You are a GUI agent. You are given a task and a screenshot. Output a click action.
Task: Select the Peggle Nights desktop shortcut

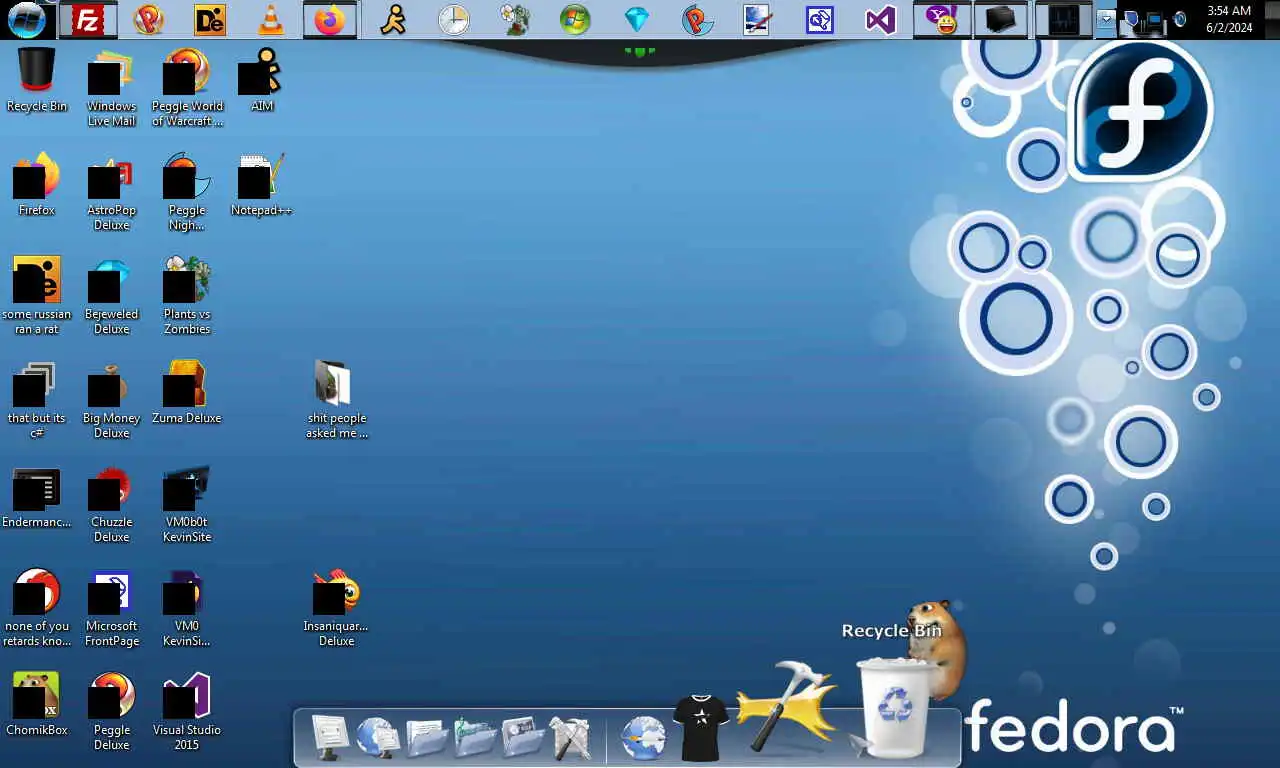click(x=187, y=192)
